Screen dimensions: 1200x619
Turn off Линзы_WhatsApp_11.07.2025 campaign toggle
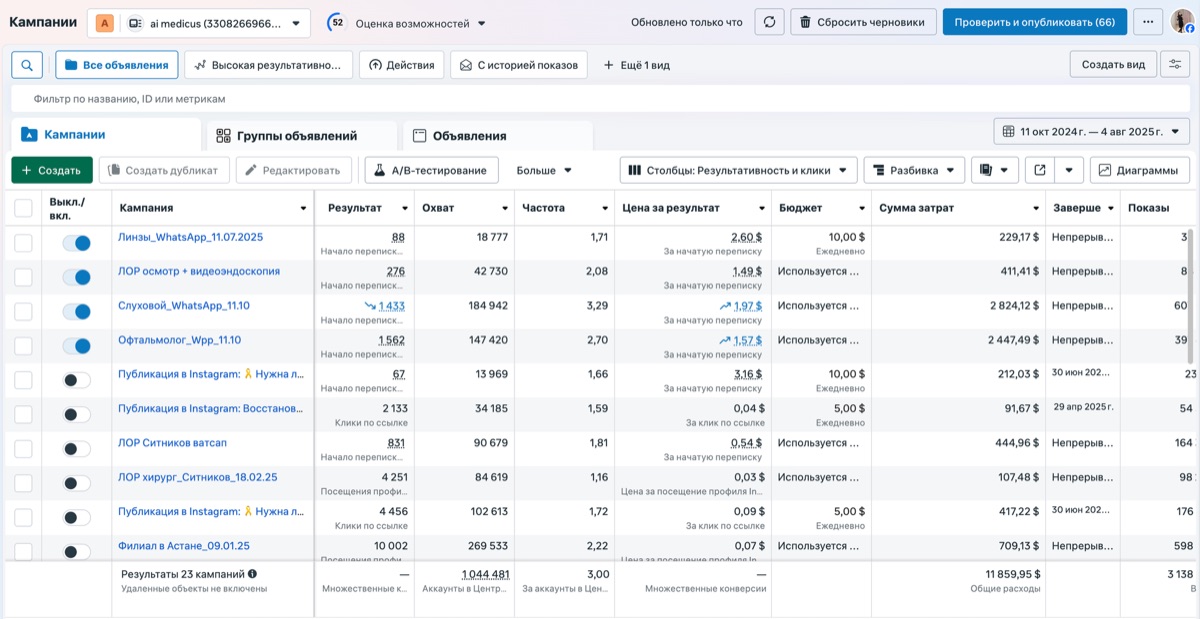pos(76,243)
